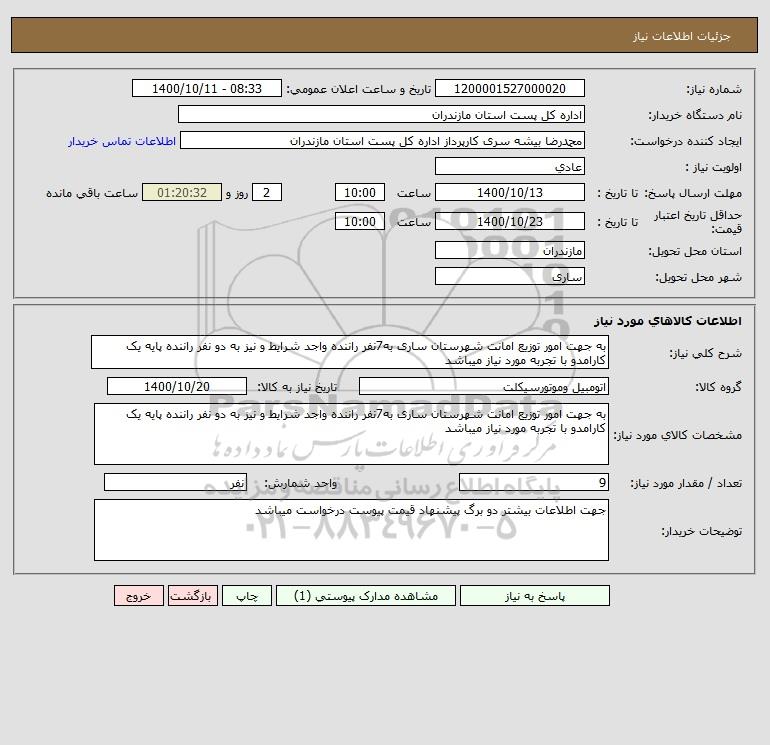Click the price validity time 10:00 field
Screen dimensions: 770x745
359,221
